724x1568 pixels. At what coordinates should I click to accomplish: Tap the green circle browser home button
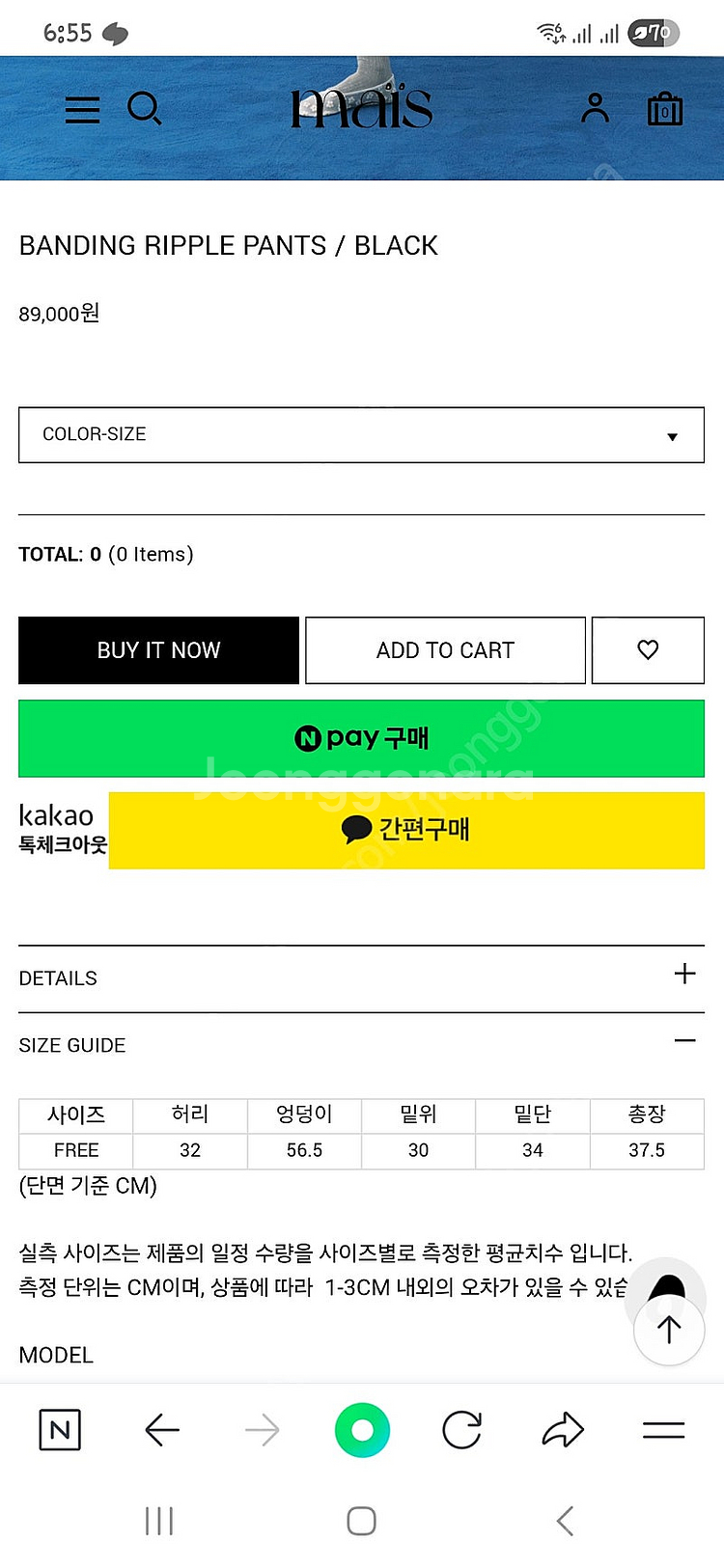362,1430
